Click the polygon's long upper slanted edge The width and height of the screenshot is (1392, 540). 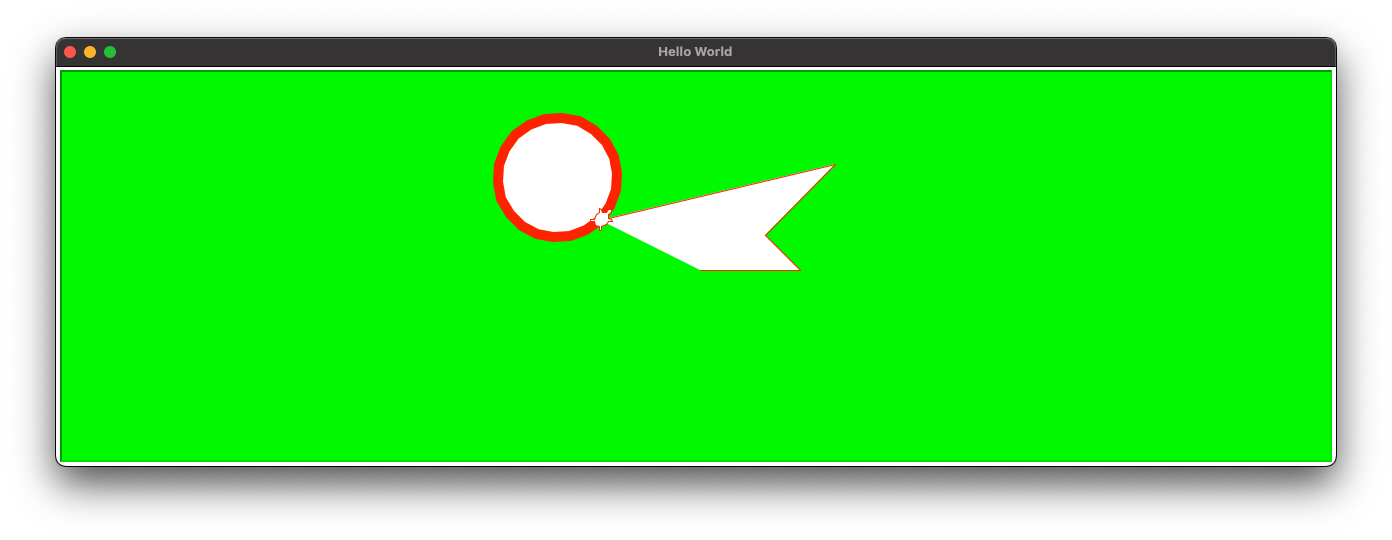coord(720,192)
